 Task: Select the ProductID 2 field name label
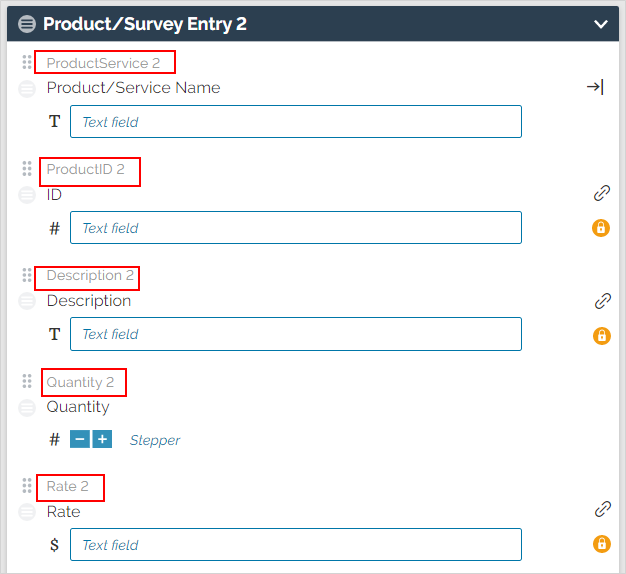pos(85,169)
